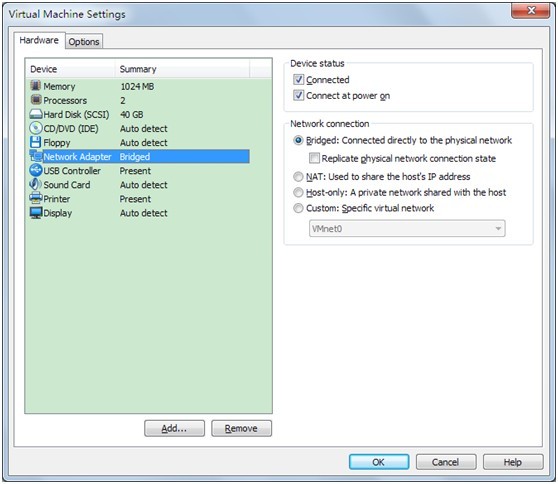
Task: Click the Memory device icon
Action: click(36, 86)
